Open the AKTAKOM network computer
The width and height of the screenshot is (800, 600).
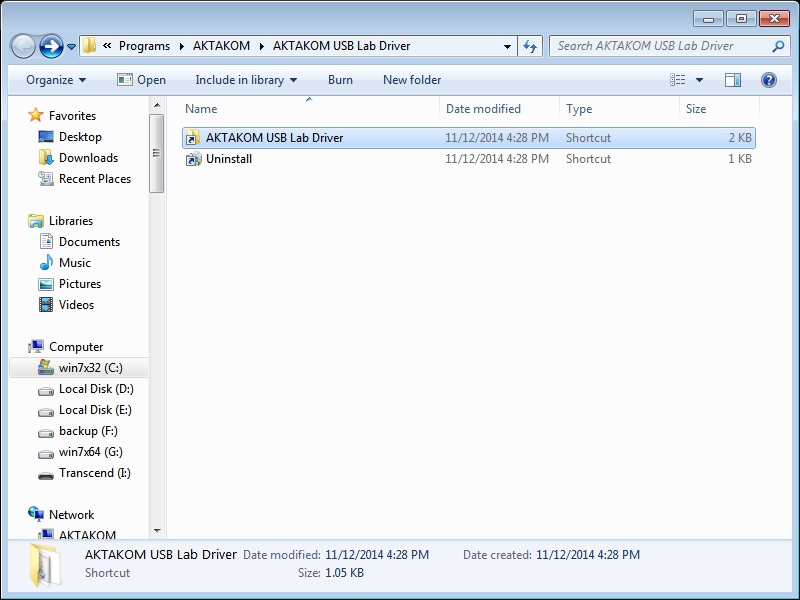pyautogui.click(x=87, y=534)
